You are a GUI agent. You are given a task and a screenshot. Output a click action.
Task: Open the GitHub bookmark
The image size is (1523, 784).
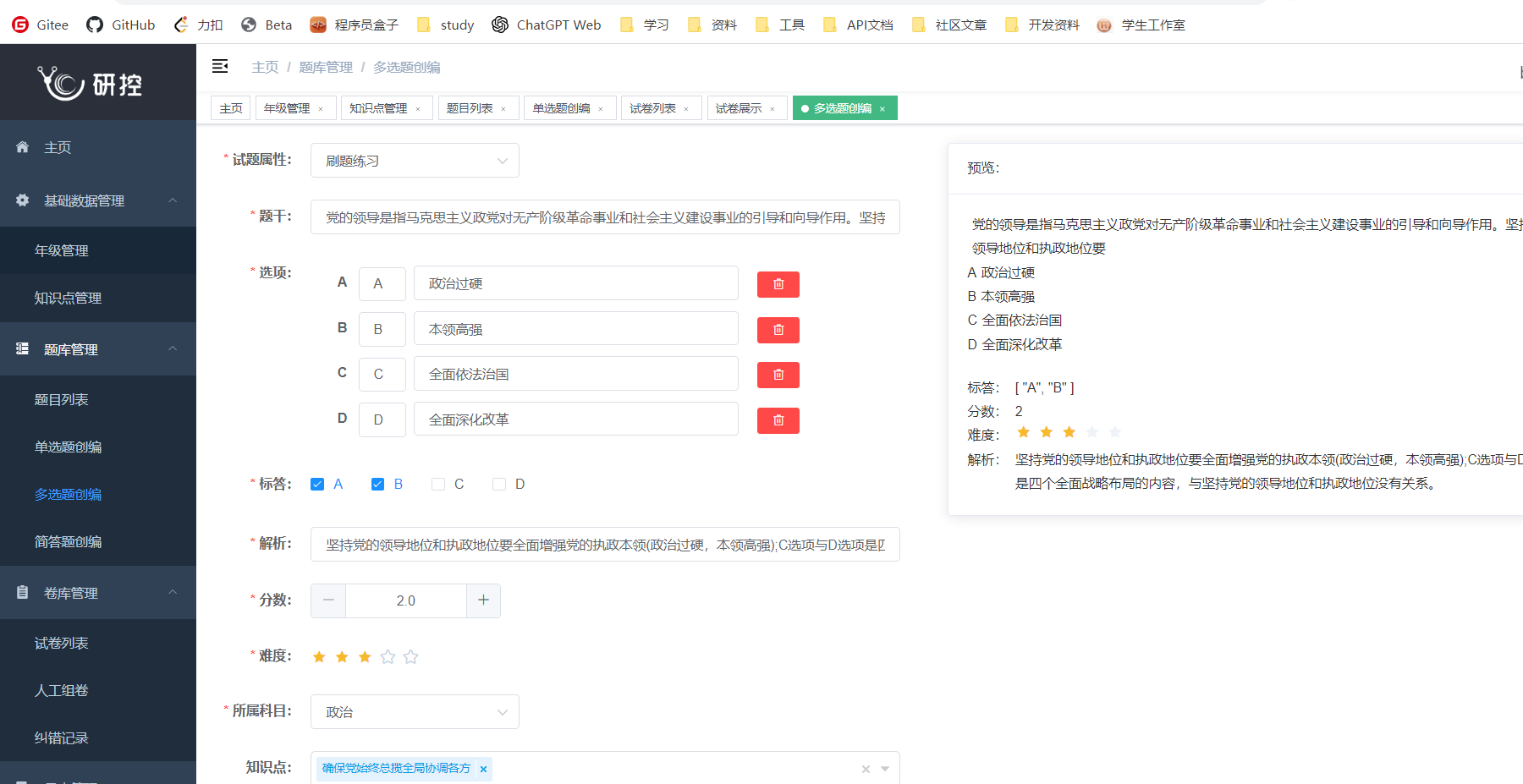(121, 25)
